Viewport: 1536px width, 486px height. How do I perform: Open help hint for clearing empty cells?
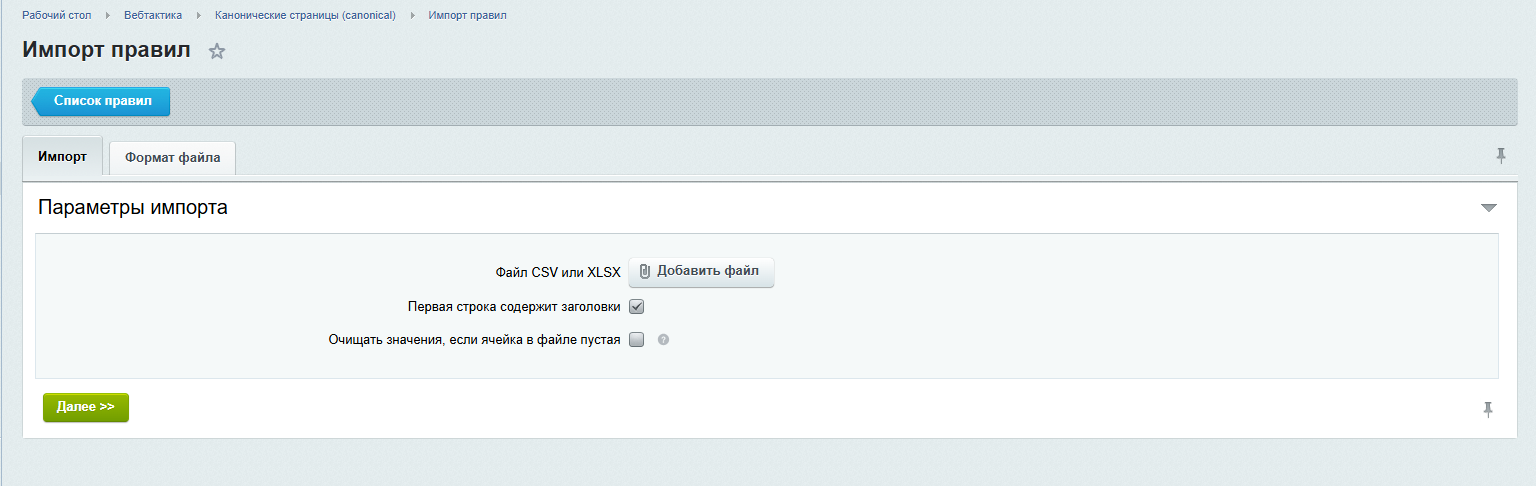tap(663, 340)
